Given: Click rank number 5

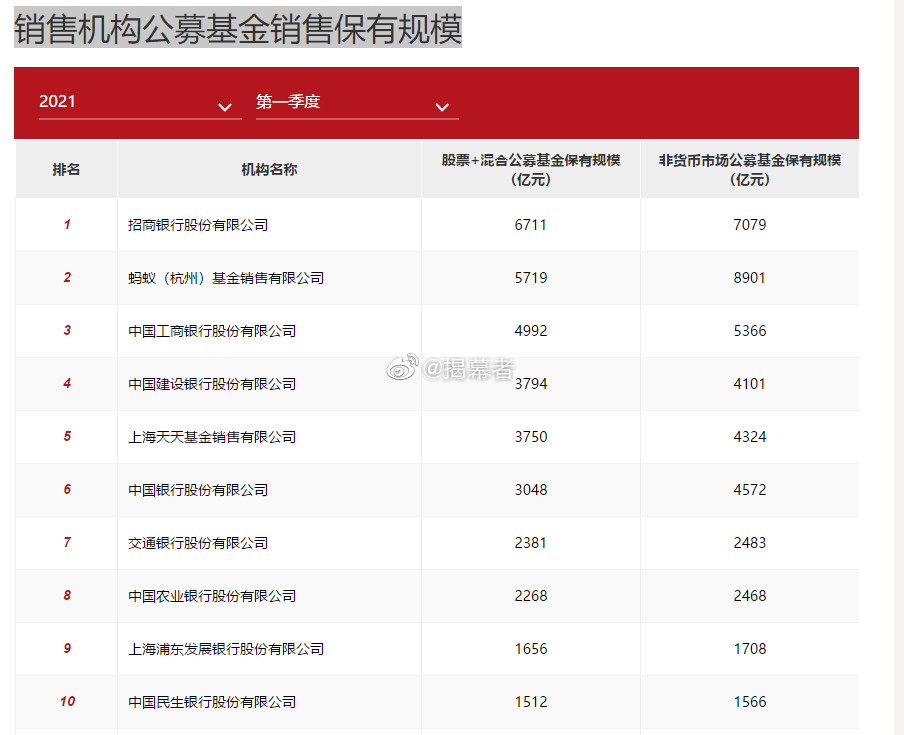Looking at the screenshot, I should (x=67, y=436).
